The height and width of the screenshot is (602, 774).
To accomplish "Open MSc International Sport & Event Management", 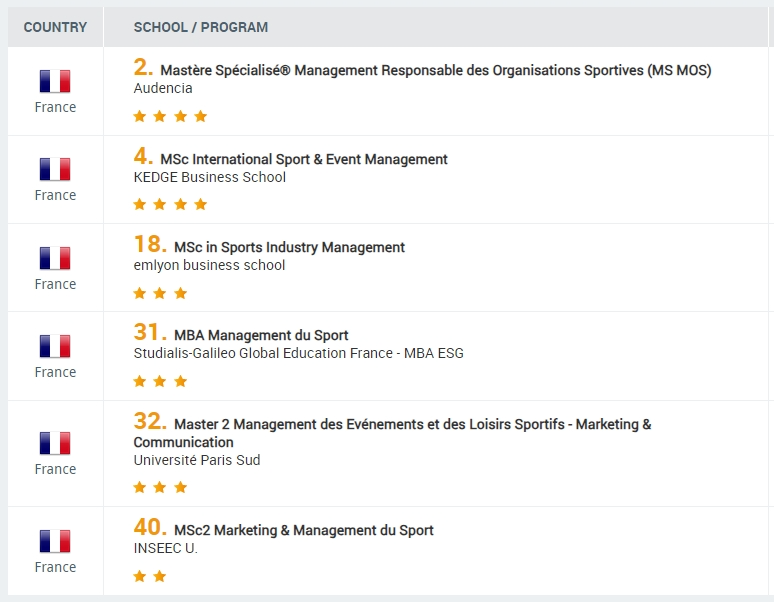I will (303, 159).
